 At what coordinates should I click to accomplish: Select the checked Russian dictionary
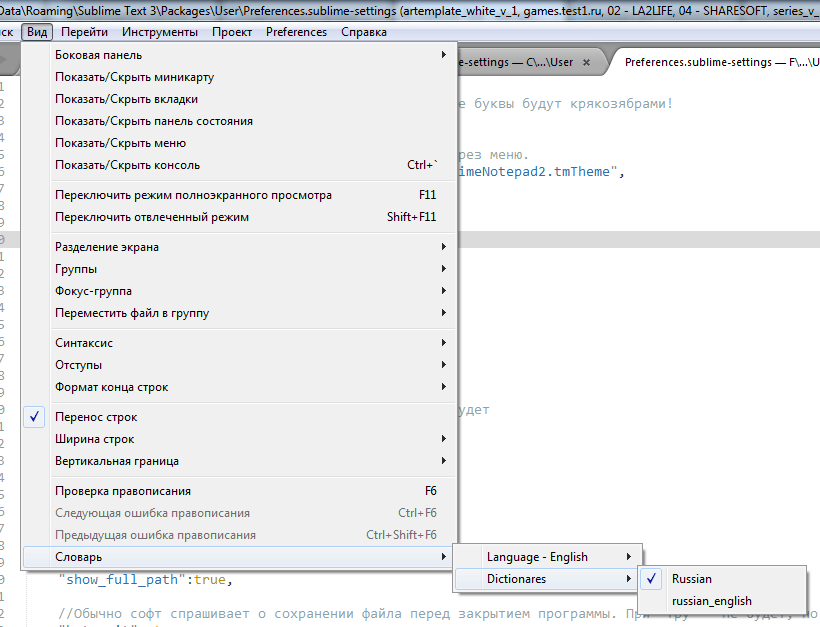[x=692, y=579]
